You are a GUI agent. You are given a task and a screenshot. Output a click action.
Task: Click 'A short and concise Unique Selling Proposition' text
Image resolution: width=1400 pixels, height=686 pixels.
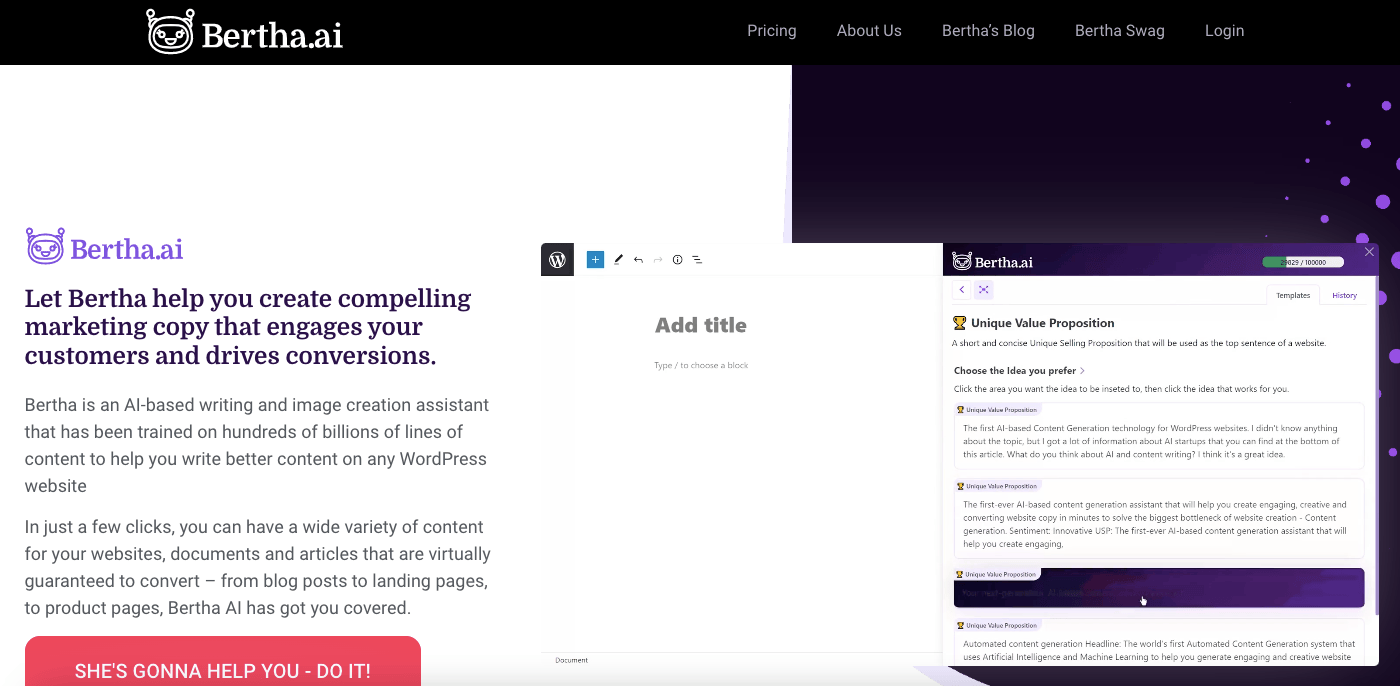[x=1139, y=343]
